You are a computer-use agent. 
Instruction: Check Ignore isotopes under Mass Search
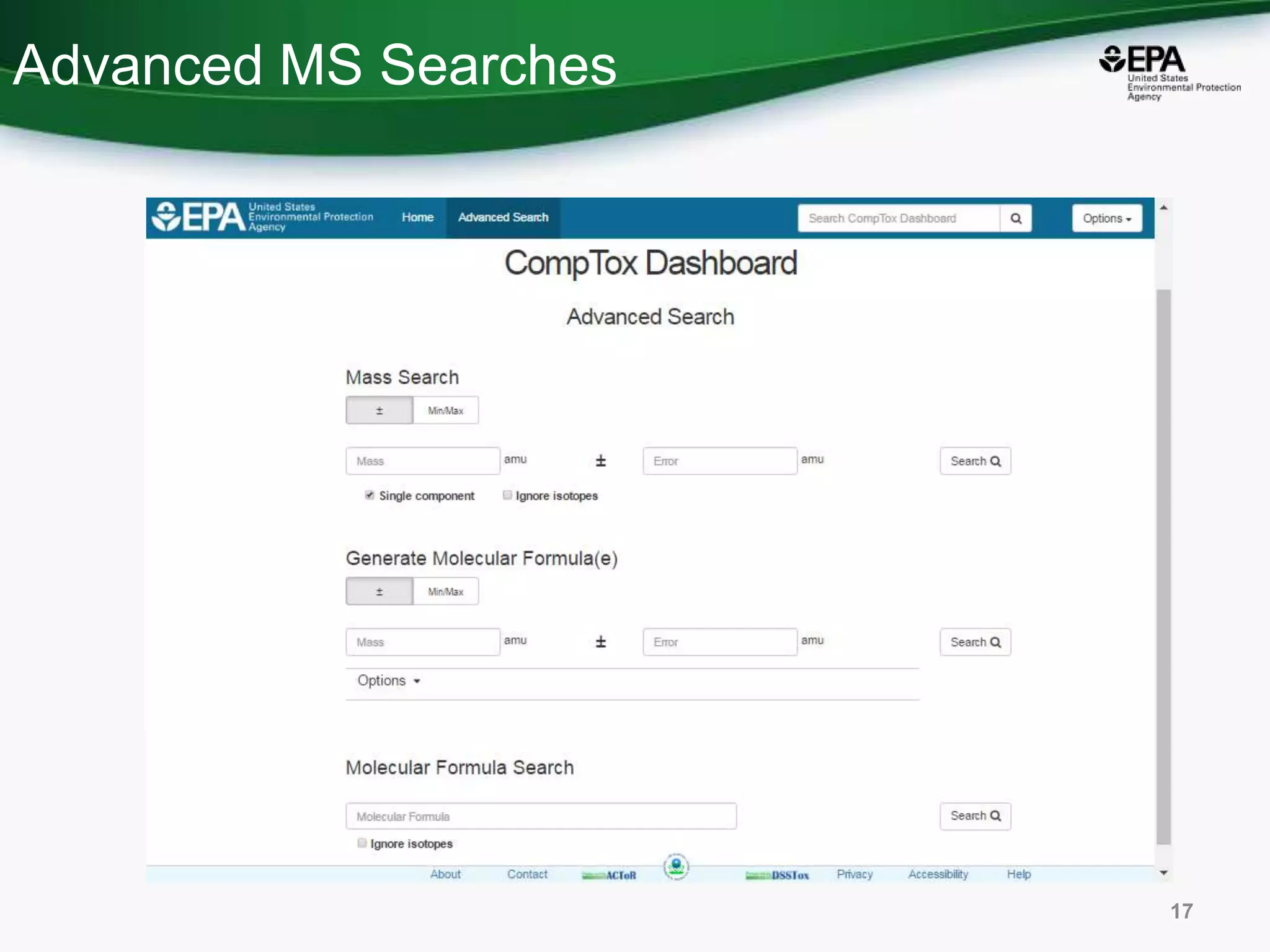coord(507,495)
